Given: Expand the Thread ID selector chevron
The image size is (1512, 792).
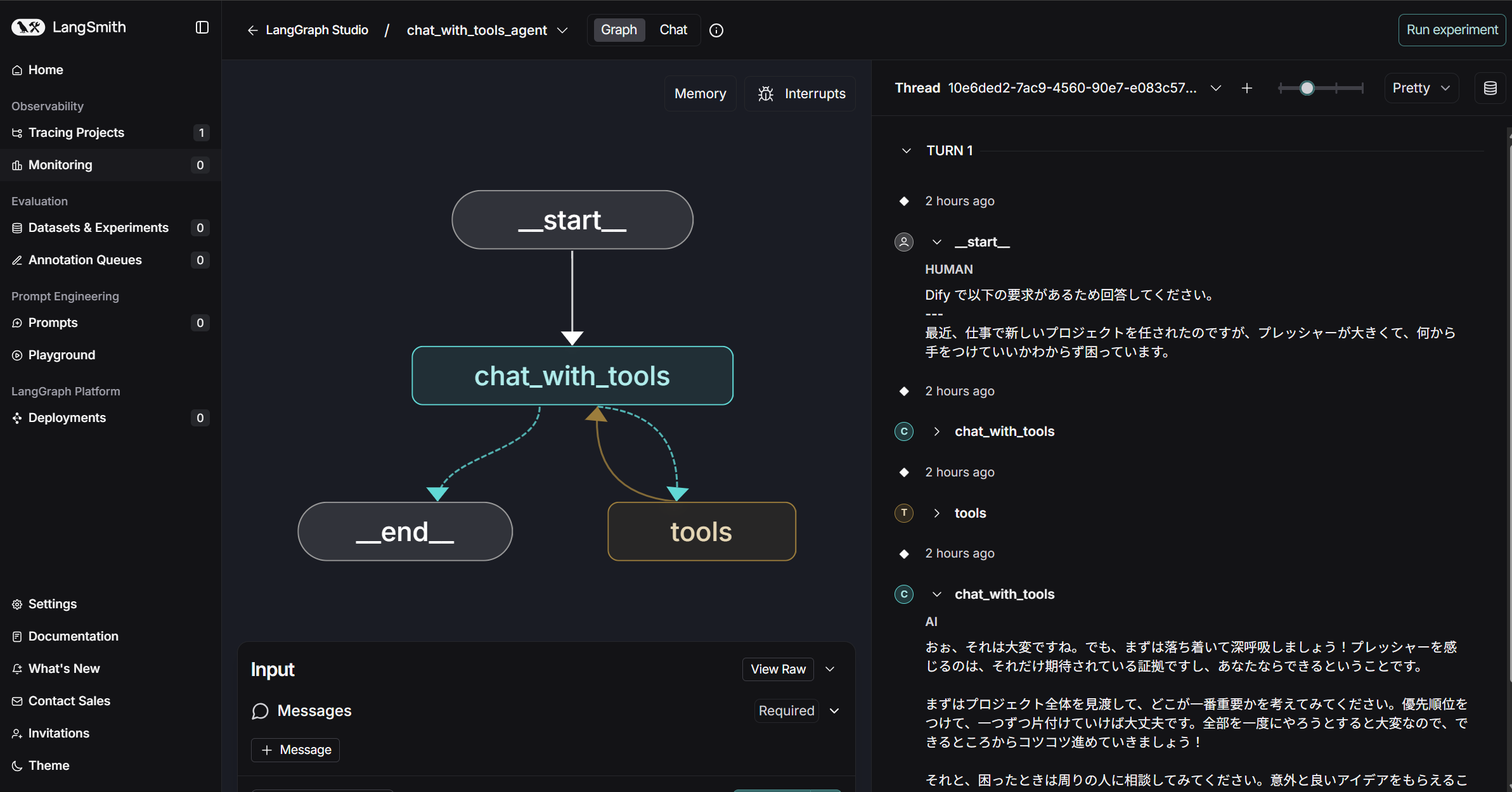Looking at the screenshot, I should tap(1215, 88).
